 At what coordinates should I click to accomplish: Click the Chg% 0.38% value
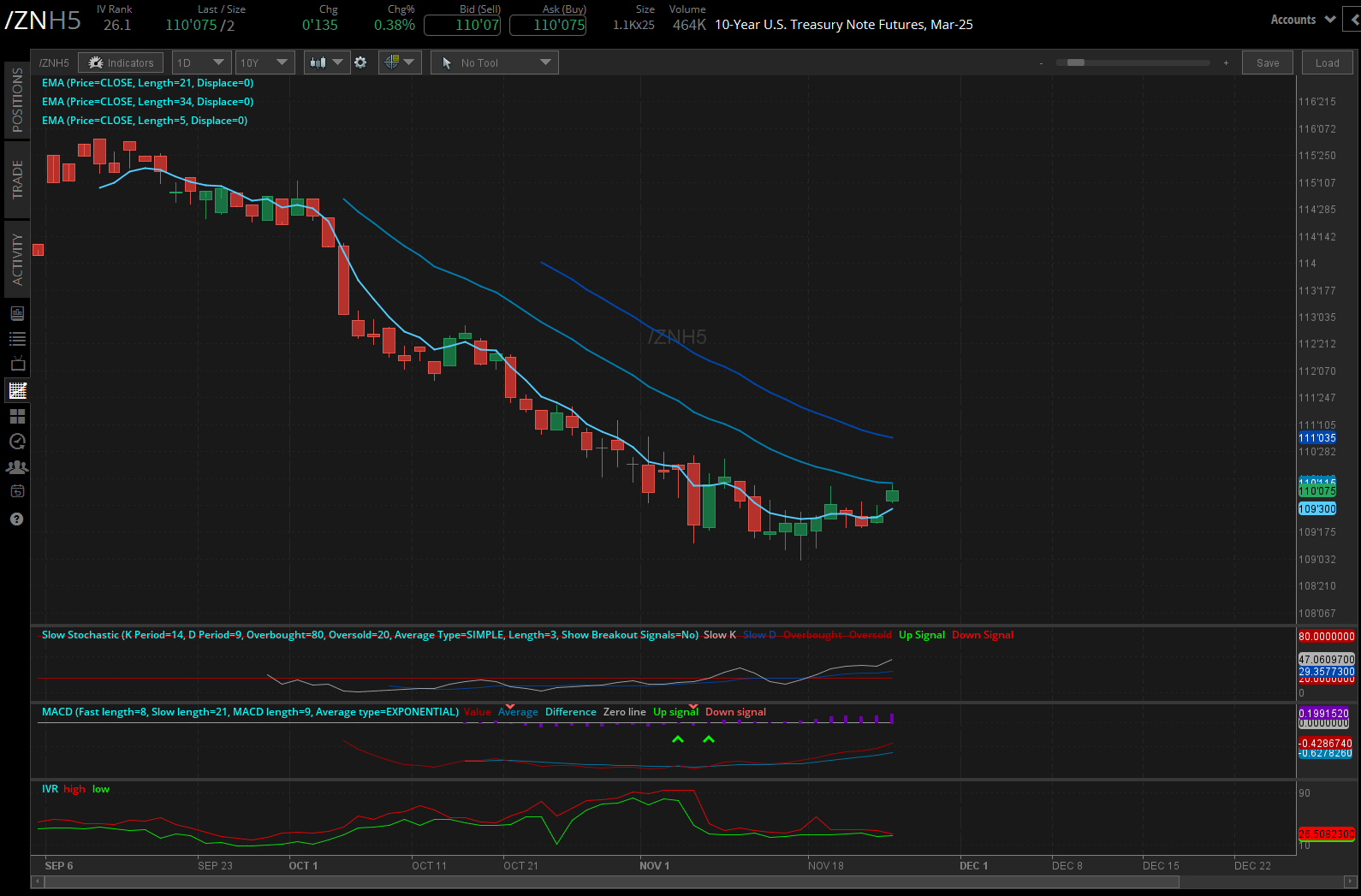395,25
